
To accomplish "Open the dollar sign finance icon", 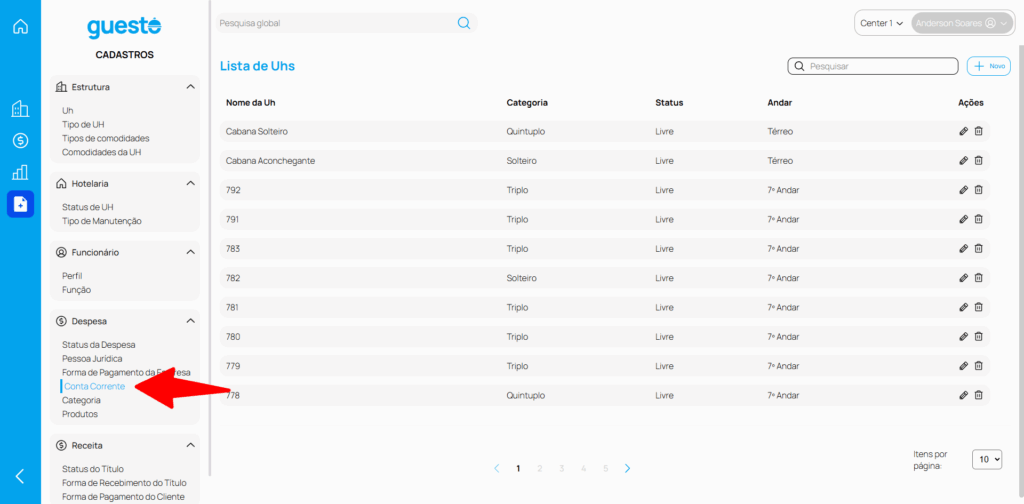I will pyautogui.click(x=20, y=141).
